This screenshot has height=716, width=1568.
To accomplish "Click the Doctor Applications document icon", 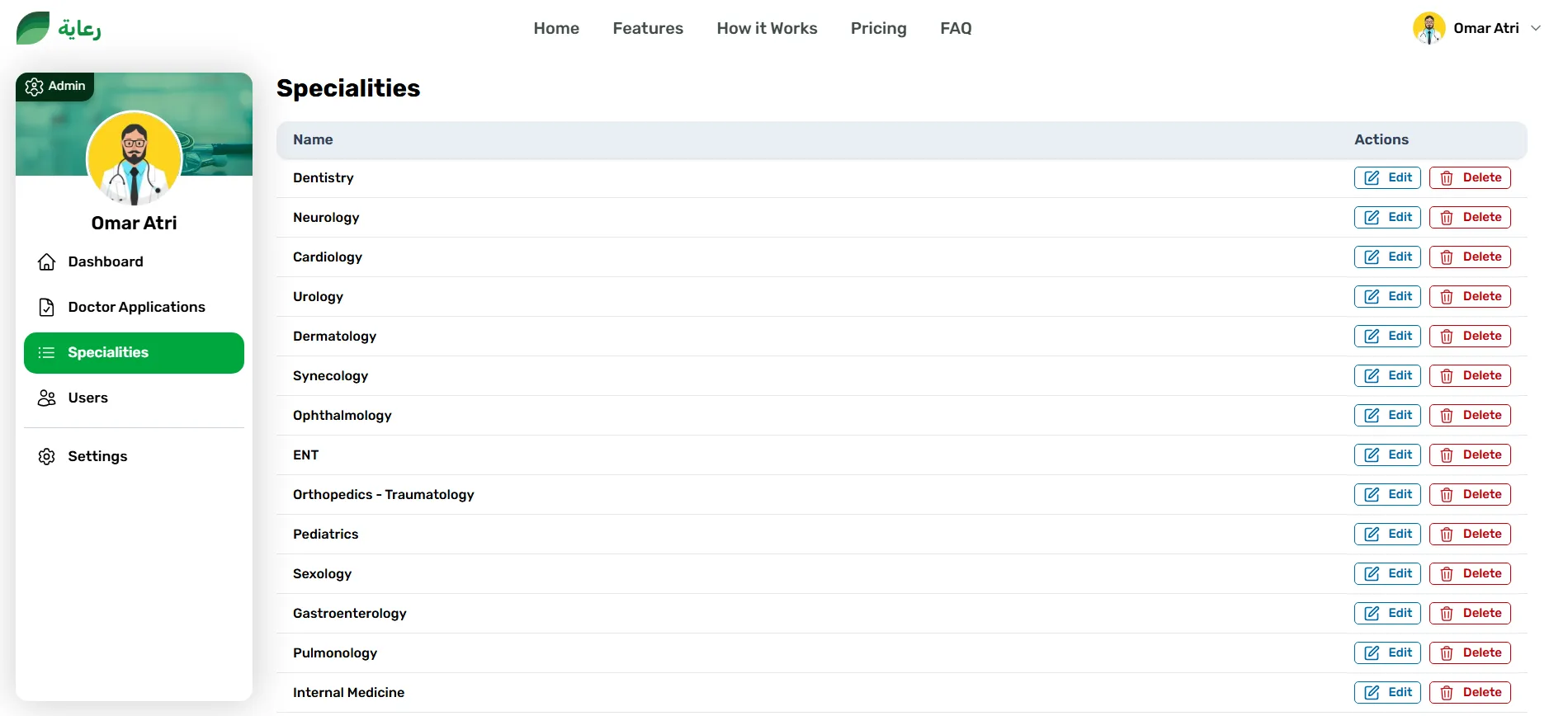I will pyautogui.click(x=47, y=308).
